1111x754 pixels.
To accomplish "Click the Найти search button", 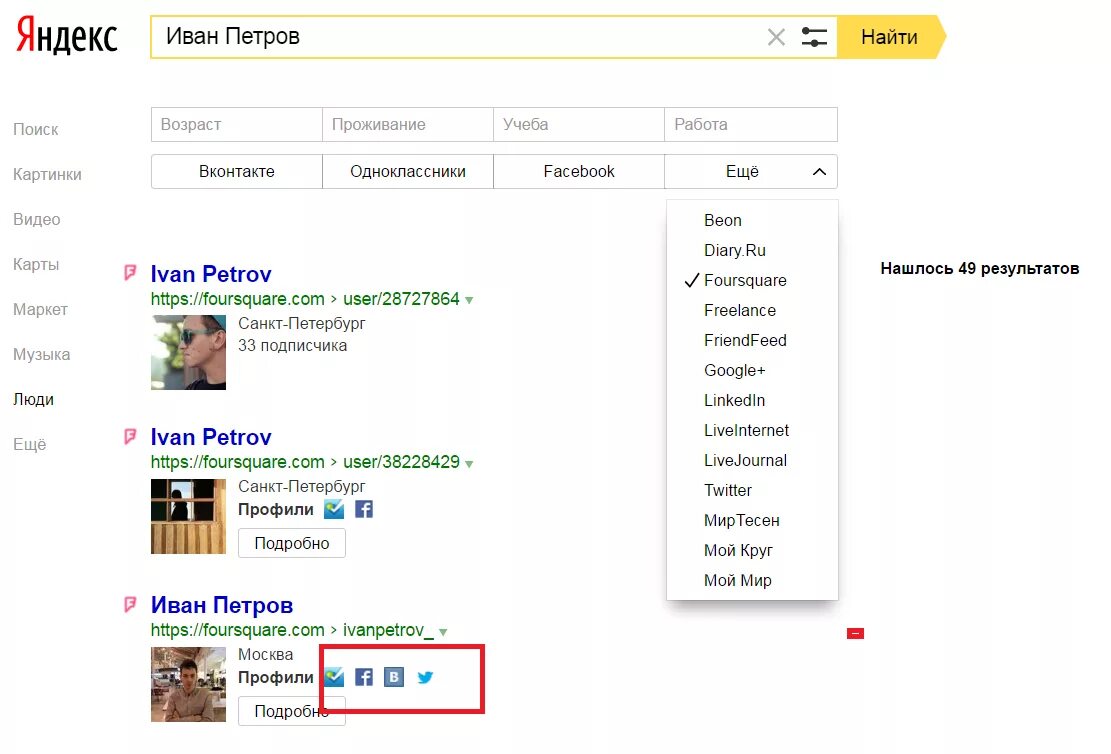I will point(890,37).
